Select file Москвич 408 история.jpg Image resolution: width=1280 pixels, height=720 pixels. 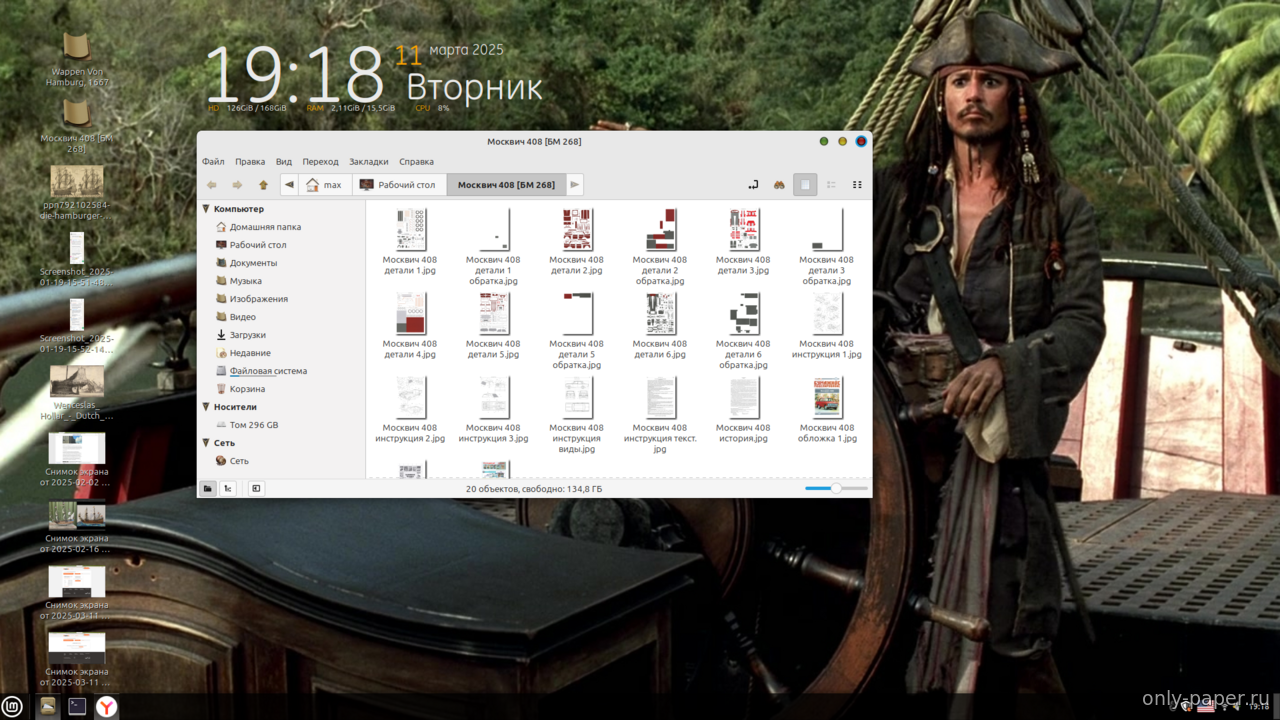click(x=743, y=409)
